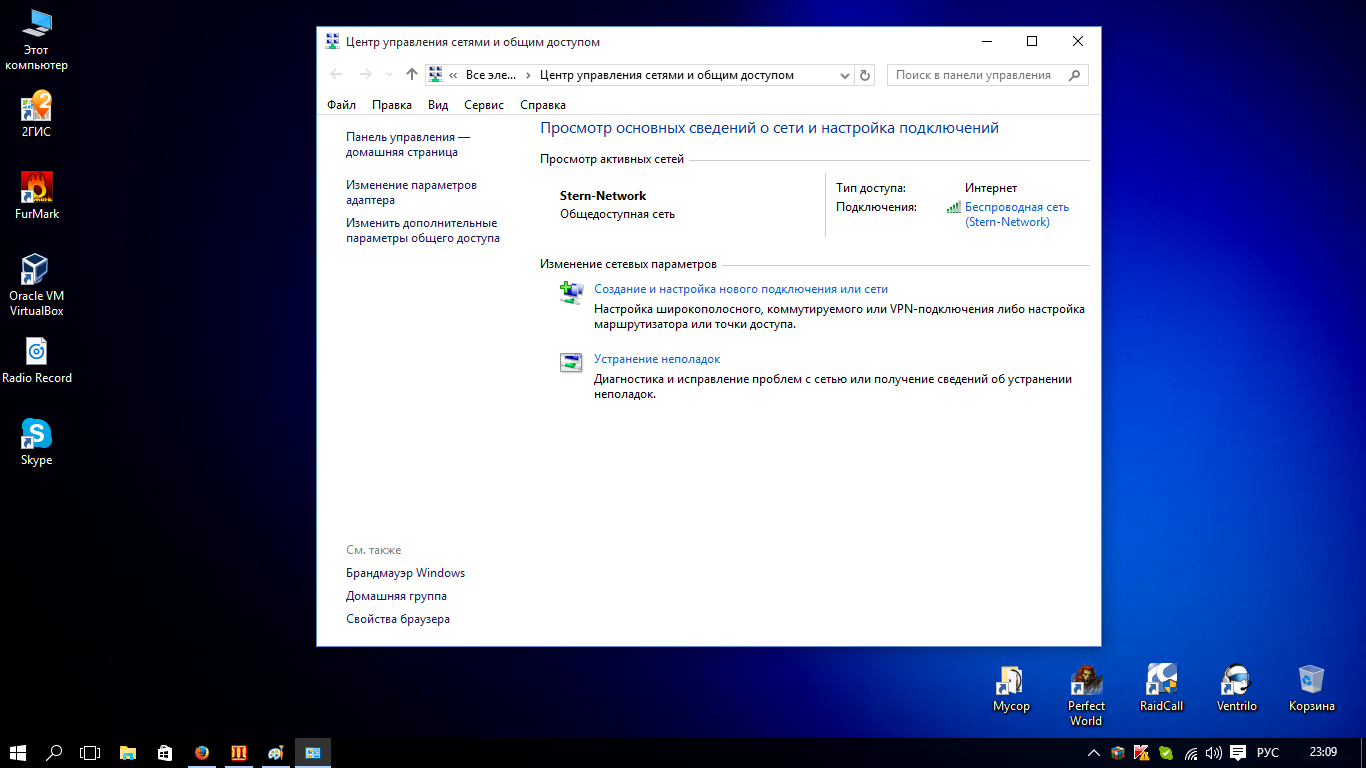1366x768 pixels.
Task: Open Брандмауэр Windows link
Action: click(405, 573)
